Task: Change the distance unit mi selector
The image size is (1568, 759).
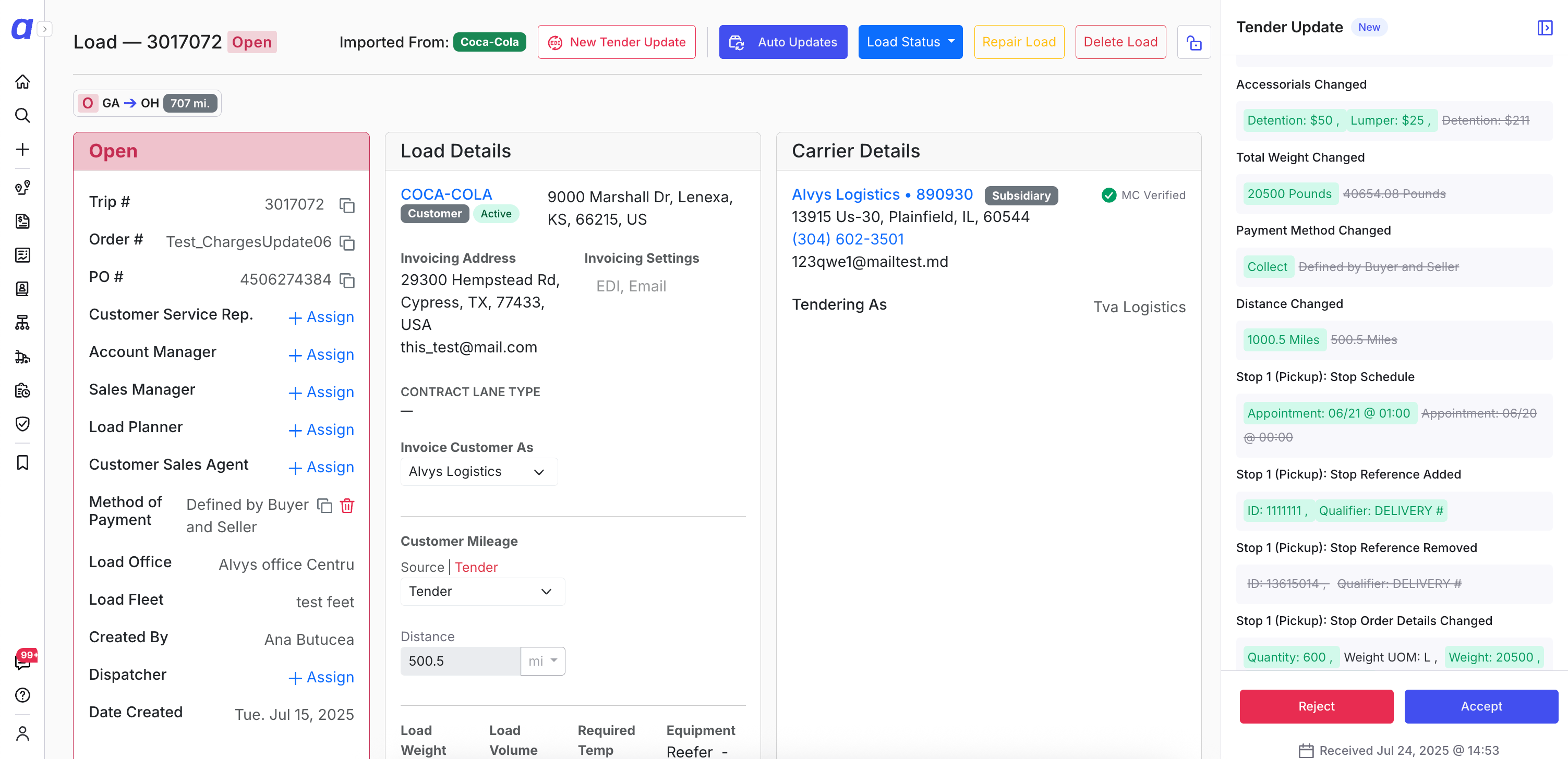Action: (x=543, y=660)
